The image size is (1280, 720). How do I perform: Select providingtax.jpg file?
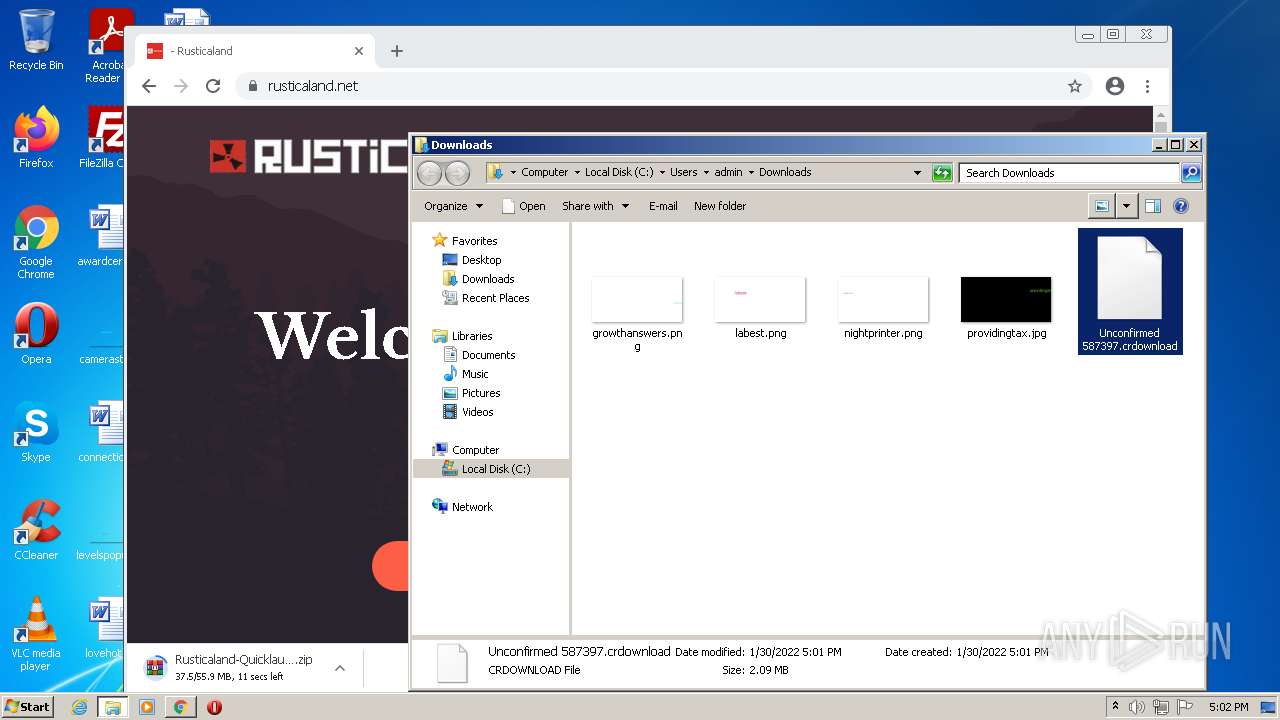1006,308
